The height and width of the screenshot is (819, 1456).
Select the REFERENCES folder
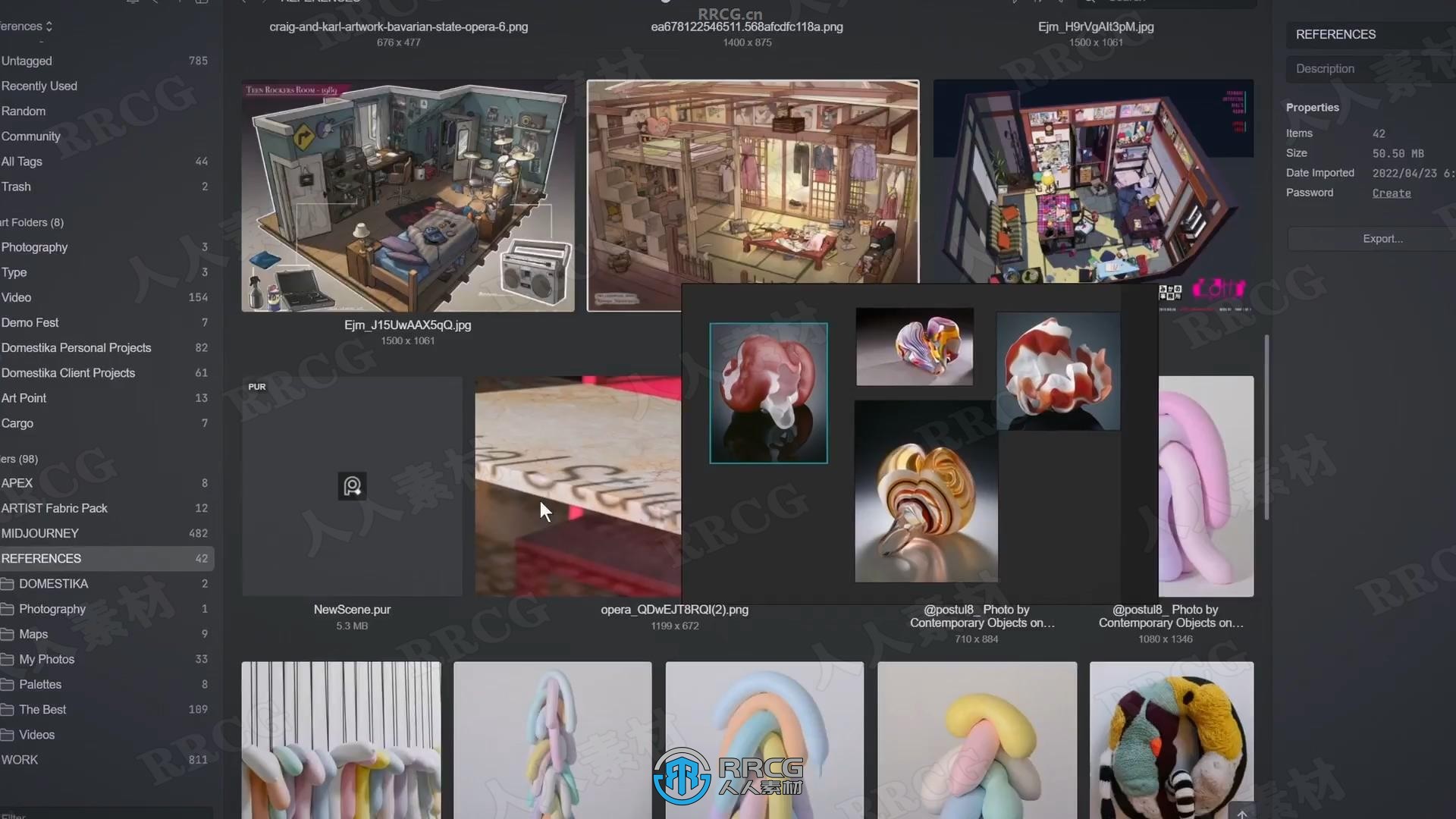106,559
